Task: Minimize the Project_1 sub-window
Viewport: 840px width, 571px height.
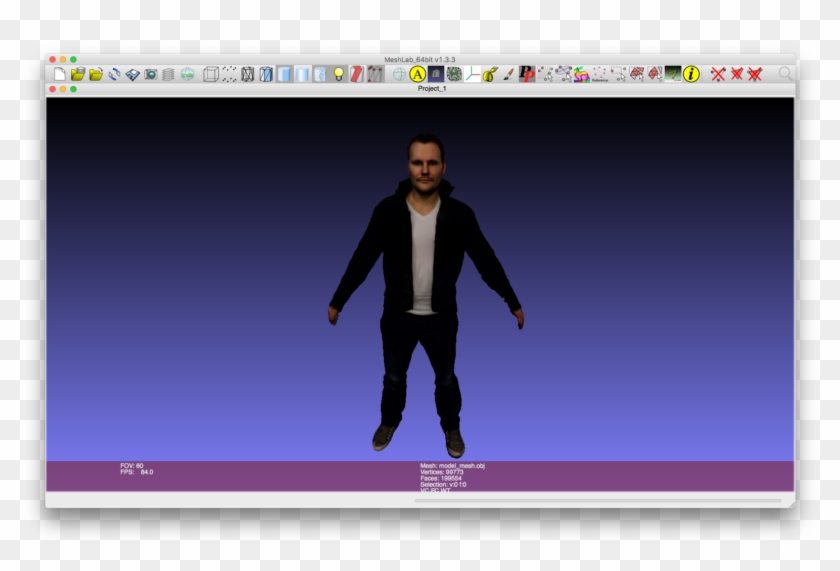Action: click(63, 89)
